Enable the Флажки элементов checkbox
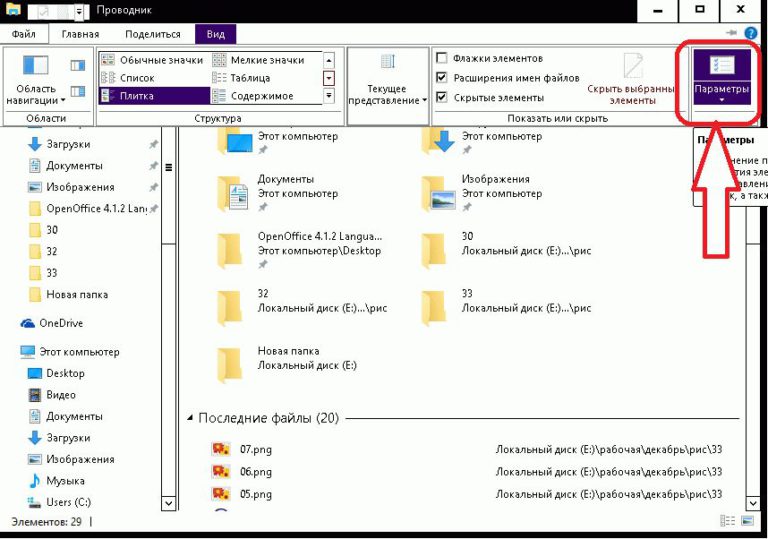The height and width of the screenshot is (539, 768). tap(442, 58)
